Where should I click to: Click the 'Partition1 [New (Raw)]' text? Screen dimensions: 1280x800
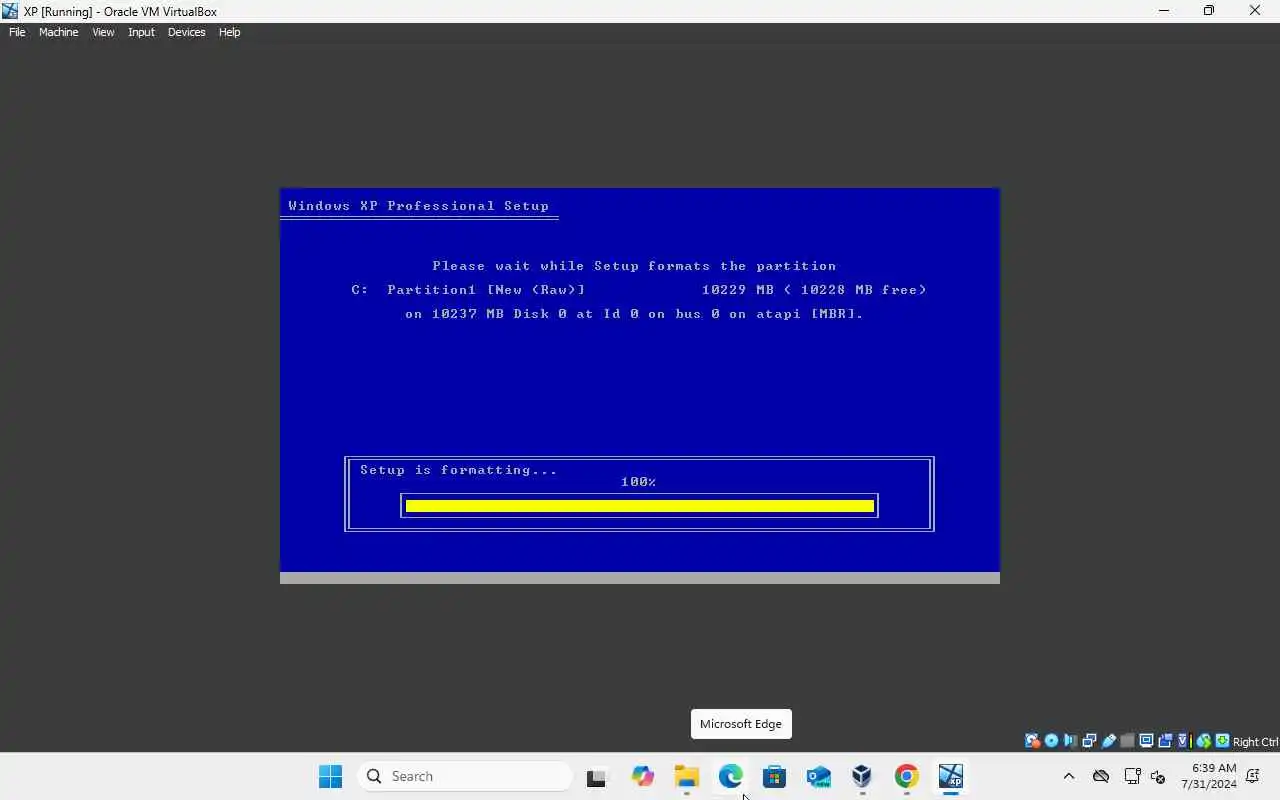tap(486, 290)
